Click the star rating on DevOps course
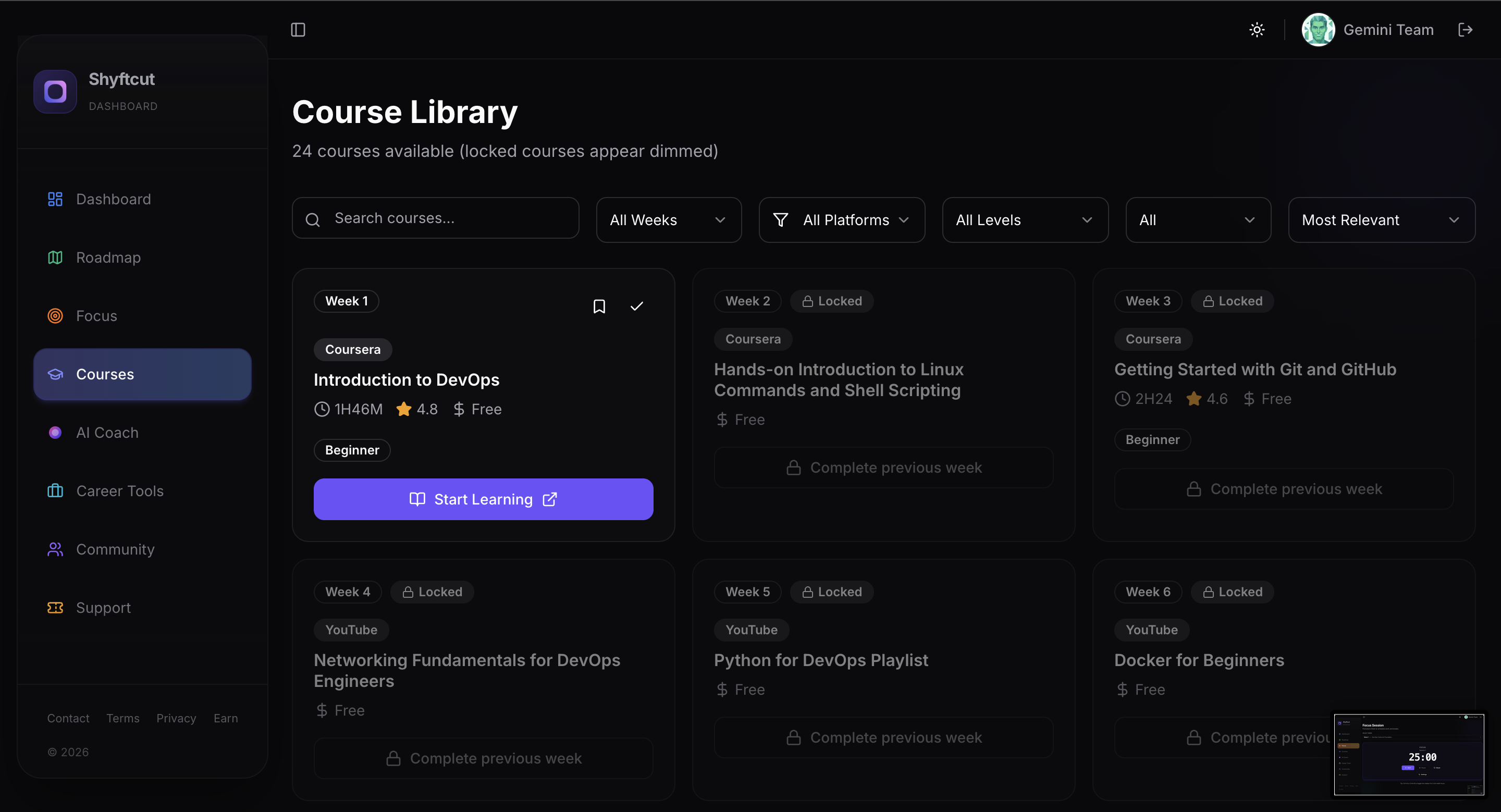 pos(403,409)
